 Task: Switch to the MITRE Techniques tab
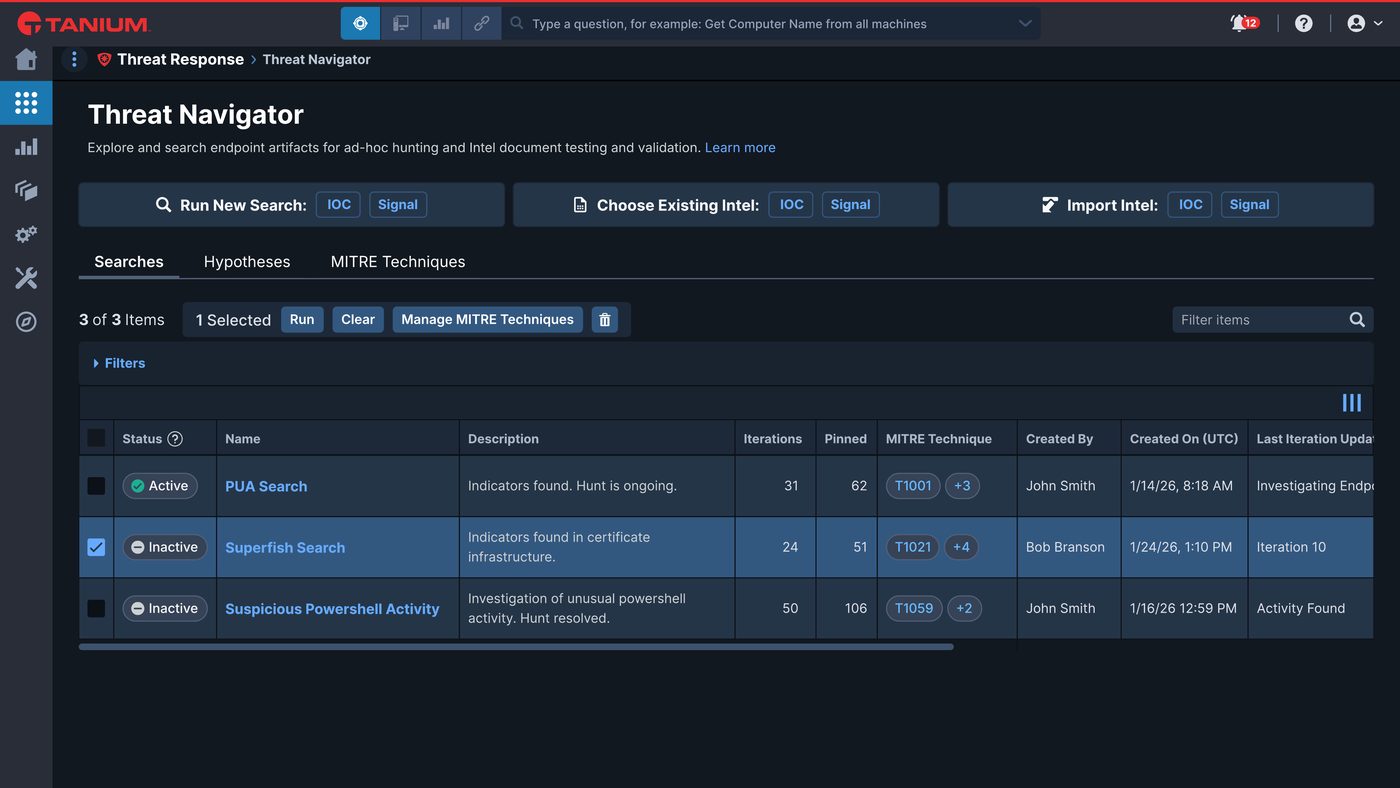pyautogui.click(x=398, y=261)
